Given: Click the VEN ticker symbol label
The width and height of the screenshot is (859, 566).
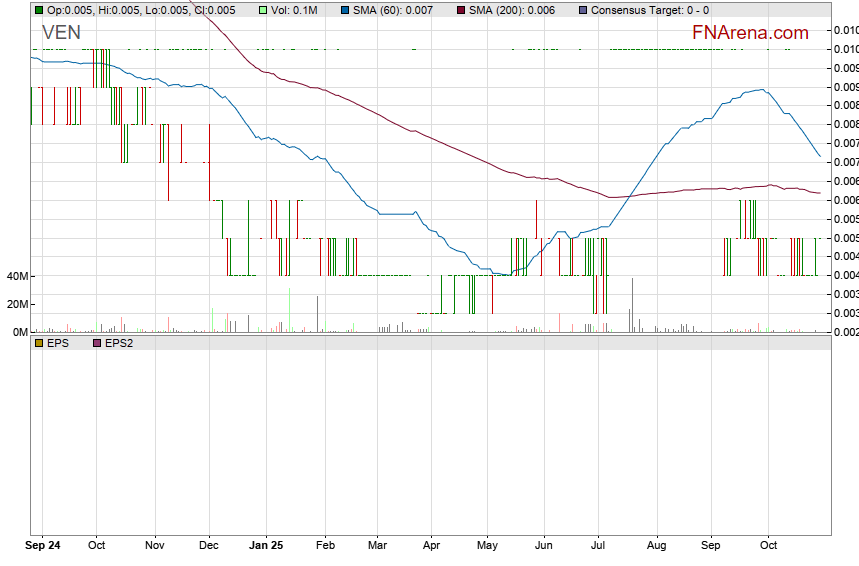Looking at the screenshot, I should [x=61, y=33].
